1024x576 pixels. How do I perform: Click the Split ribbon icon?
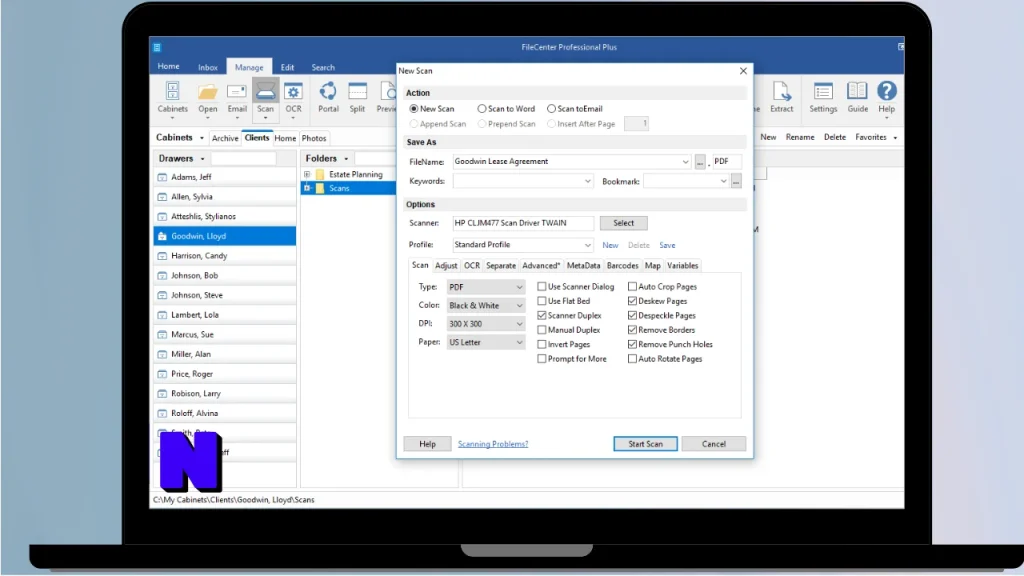tap(357, 92)
